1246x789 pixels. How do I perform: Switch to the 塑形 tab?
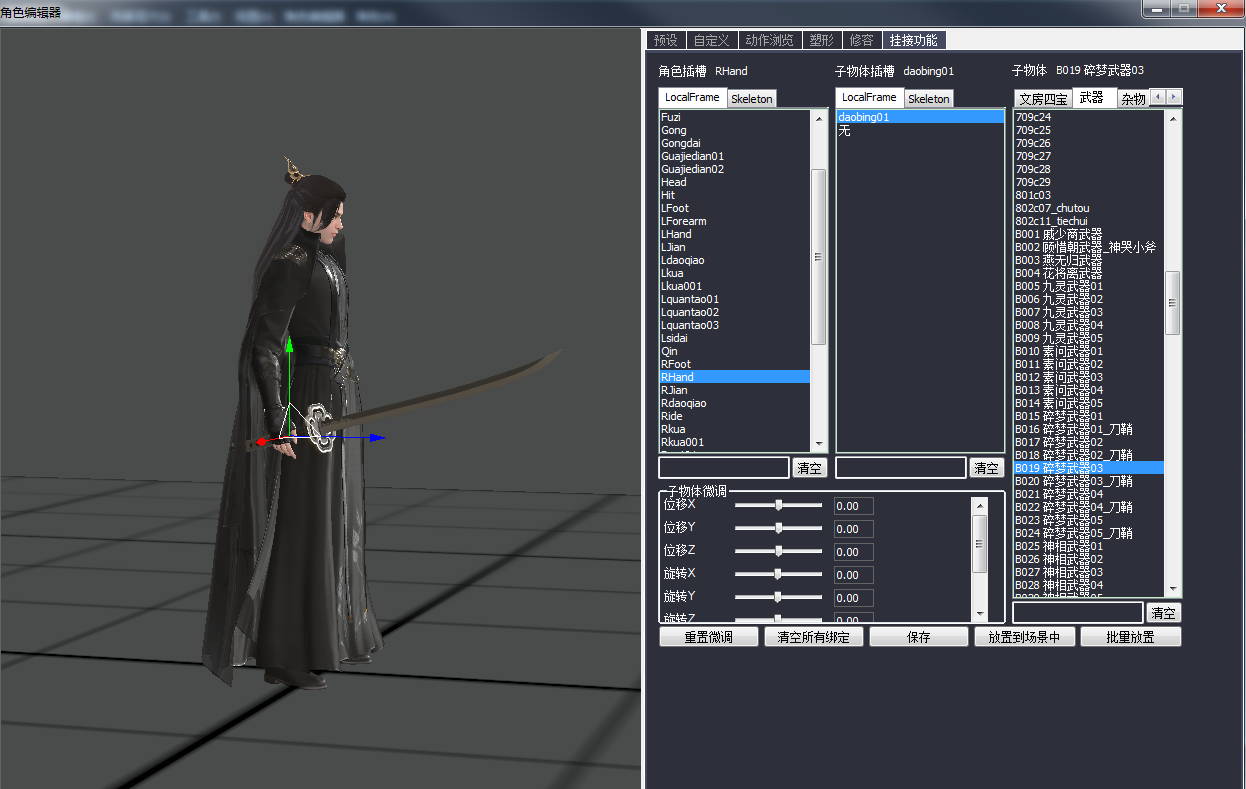pyautogui.click(x=821, y=40)
